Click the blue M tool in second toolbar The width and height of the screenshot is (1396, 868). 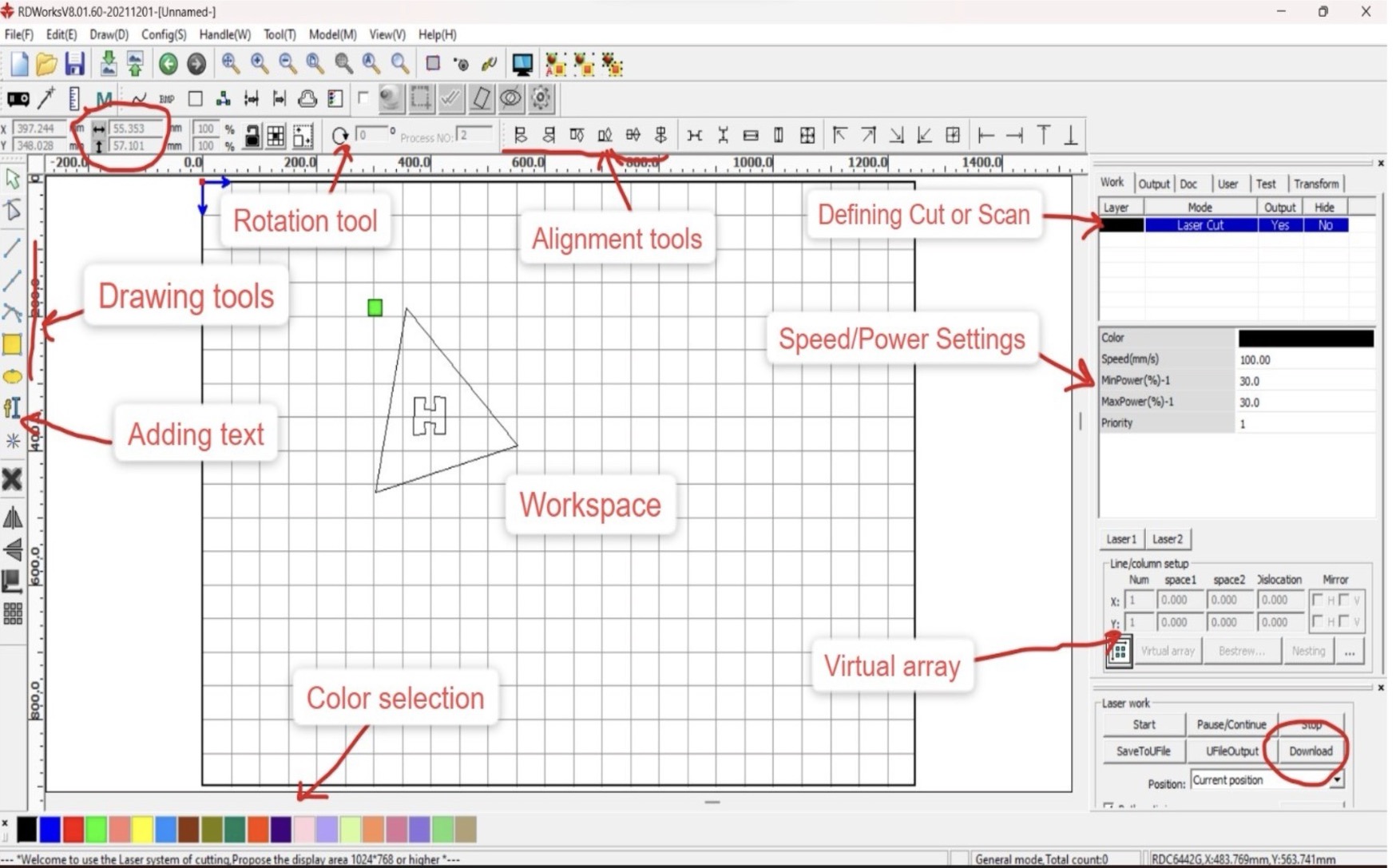(x=104, y=99)
